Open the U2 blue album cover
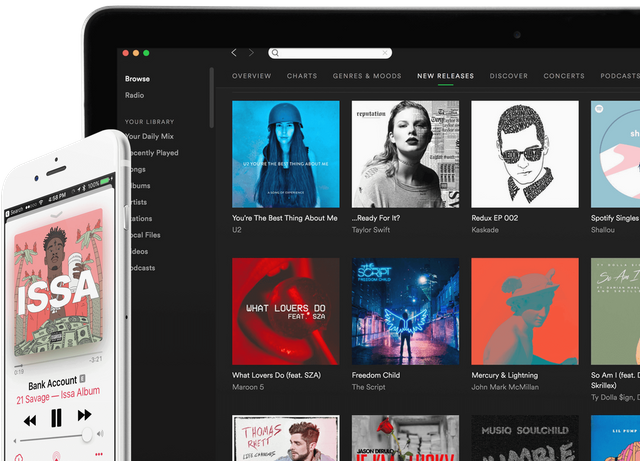Image resolution: width=640 pixels, height=461 pixels. tap(286, 154)
